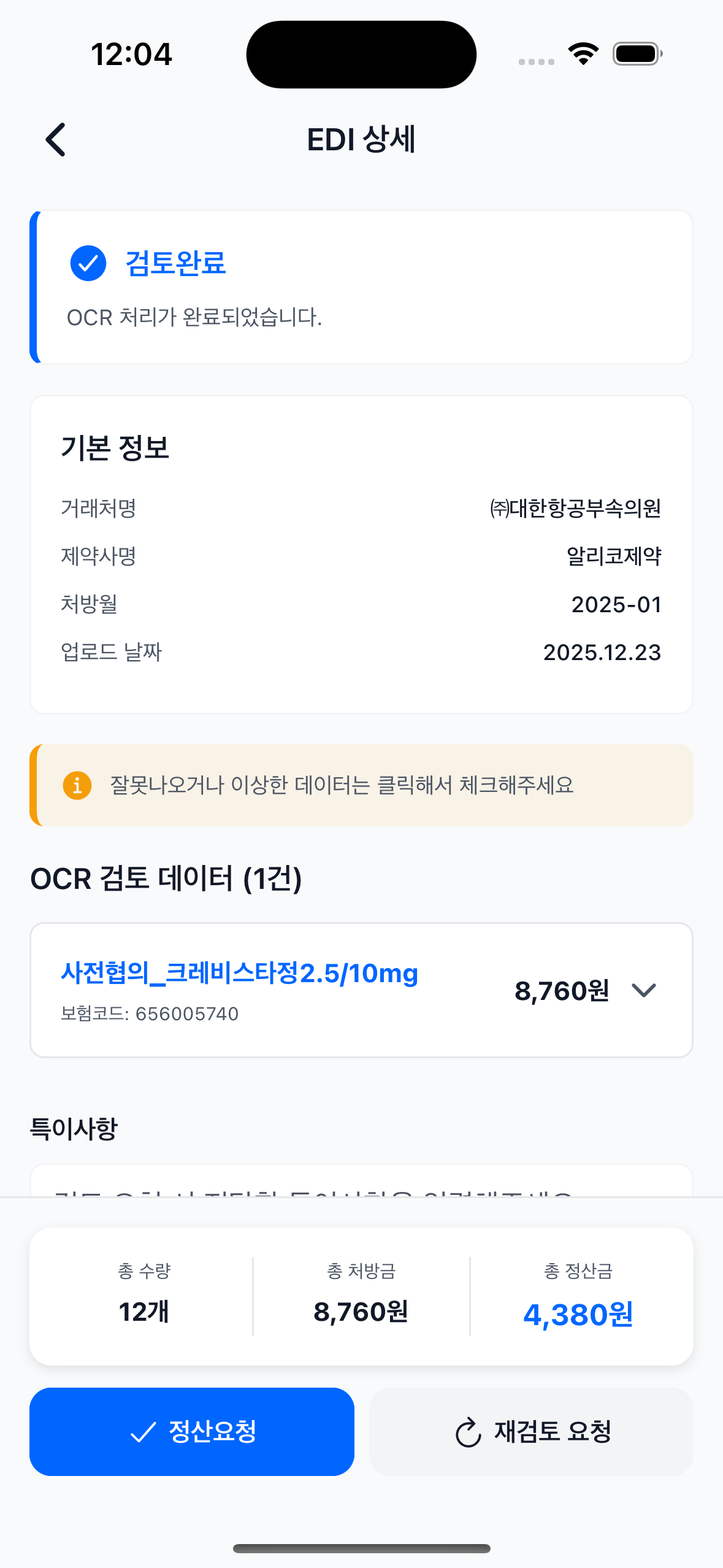The width and height of the screenshot is (723, 1568).
Task: Tap the checkmark icon in 정산요청
Action: point(143,1432)
